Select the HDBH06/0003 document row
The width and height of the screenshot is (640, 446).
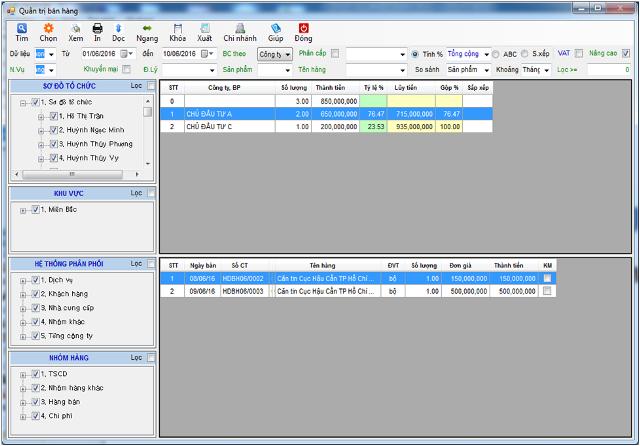tap(358, 291)
